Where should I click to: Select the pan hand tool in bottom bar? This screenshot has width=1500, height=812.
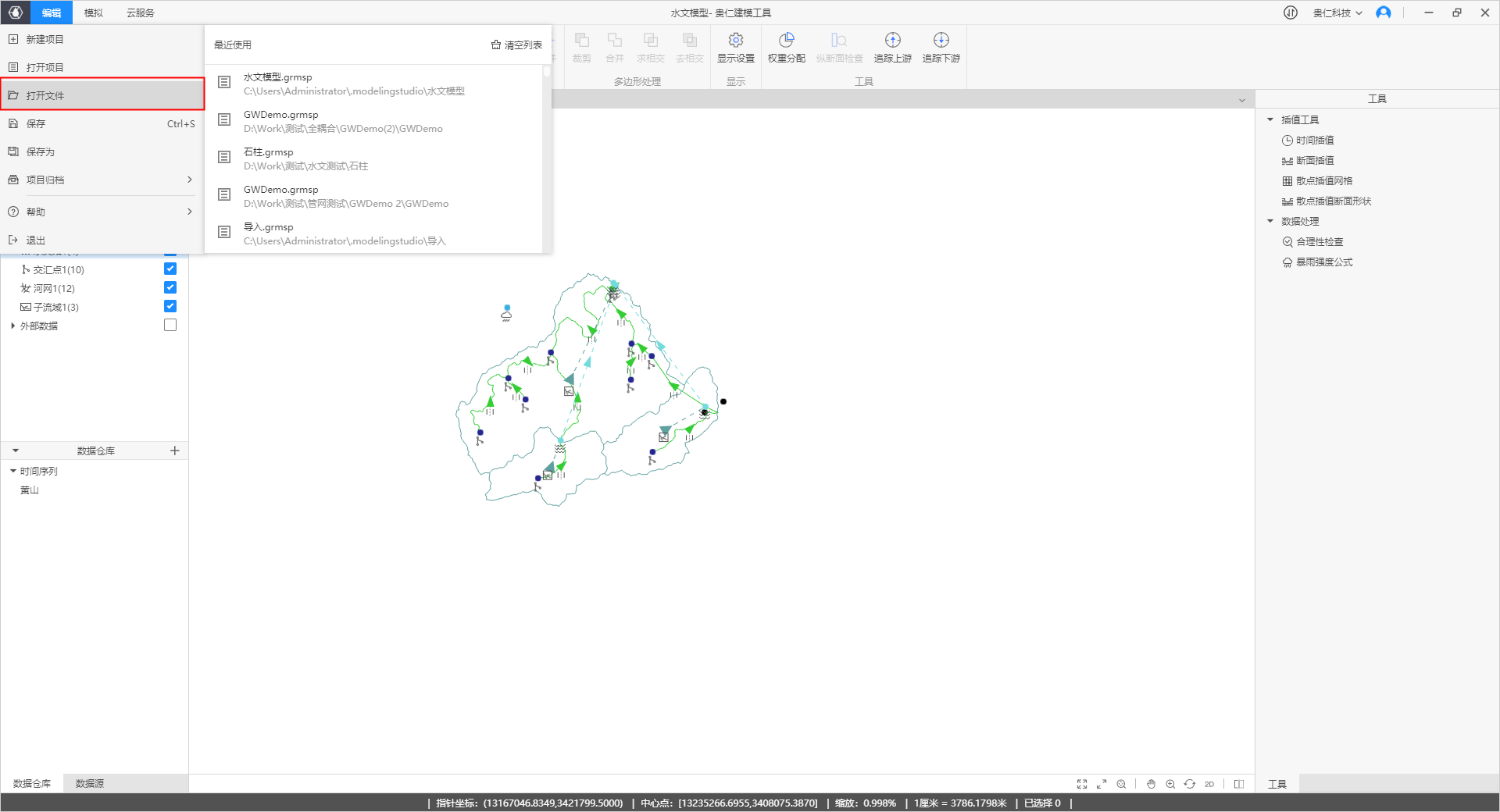pos(1151,784)
